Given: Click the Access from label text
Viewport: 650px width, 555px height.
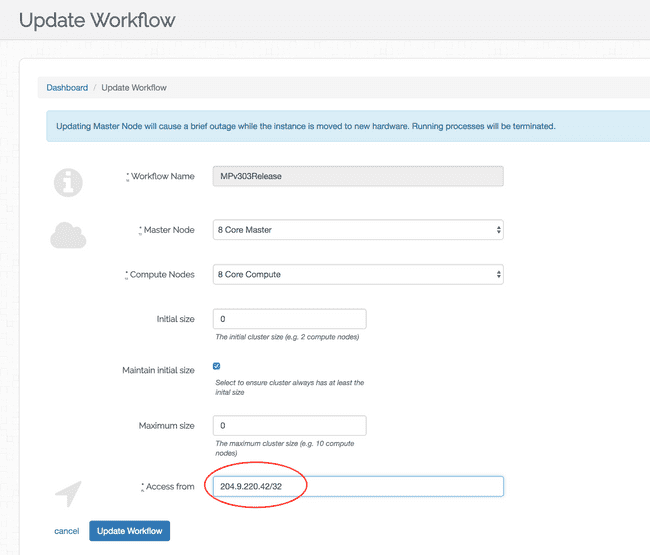Looking at the screenshot, I should coord(170,487).
